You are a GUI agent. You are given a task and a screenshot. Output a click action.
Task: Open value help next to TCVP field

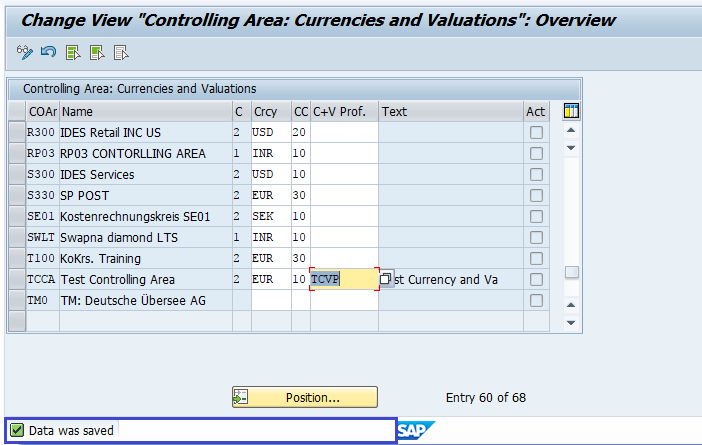click(x=387, y=279)
